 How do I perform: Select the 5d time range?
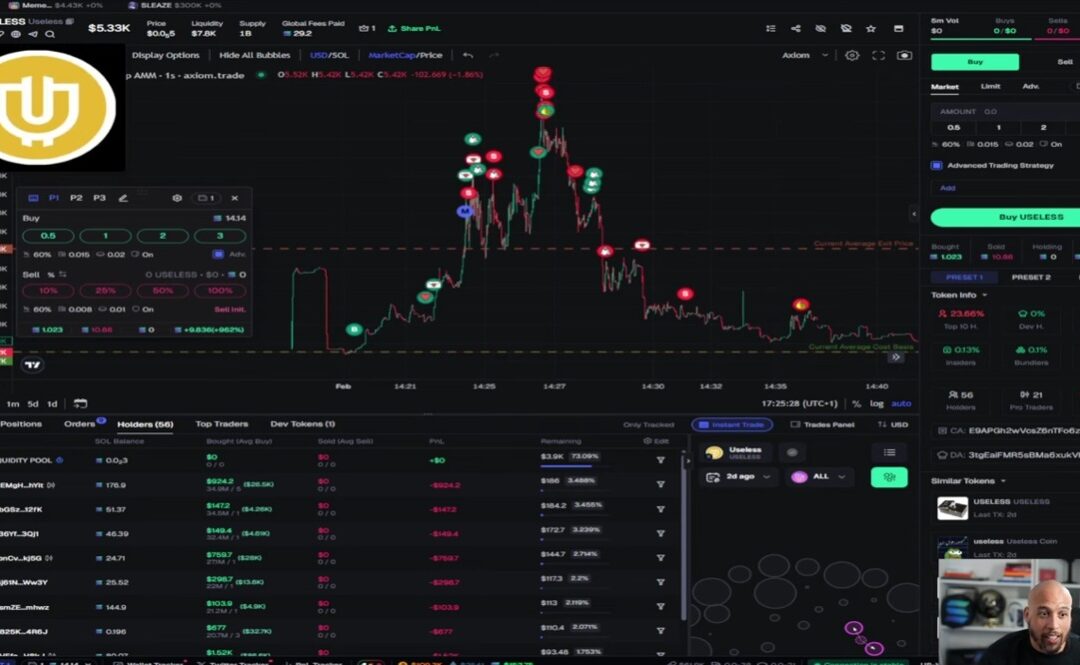[x=32, y=404]
